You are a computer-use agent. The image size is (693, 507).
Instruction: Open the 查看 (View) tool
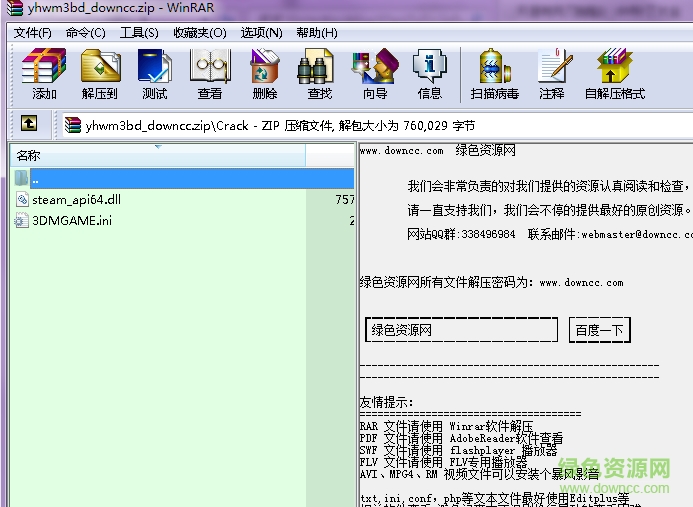(210, 73)
